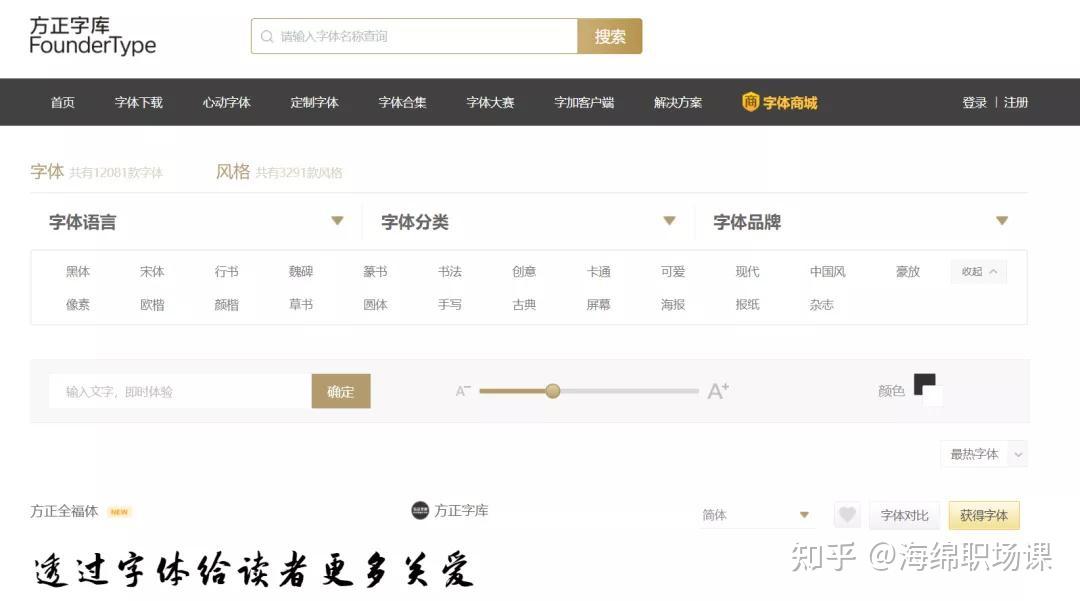Filter by 黑体 style
Viewport: 1080px width, 601px height.
(x=78, y=271)
